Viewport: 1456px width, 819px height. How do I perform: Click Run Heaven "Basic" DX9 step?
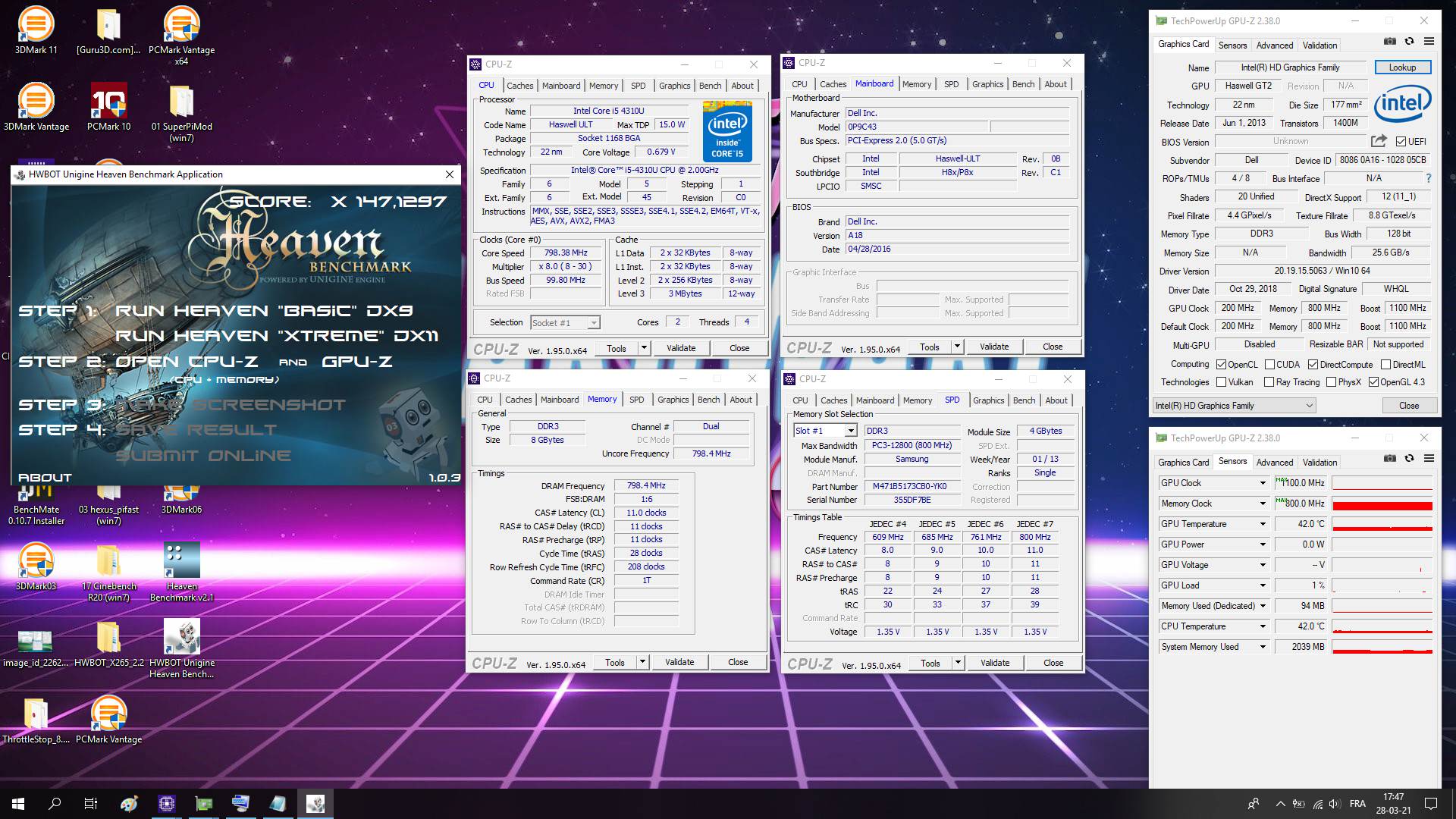(x=264, y=311)
